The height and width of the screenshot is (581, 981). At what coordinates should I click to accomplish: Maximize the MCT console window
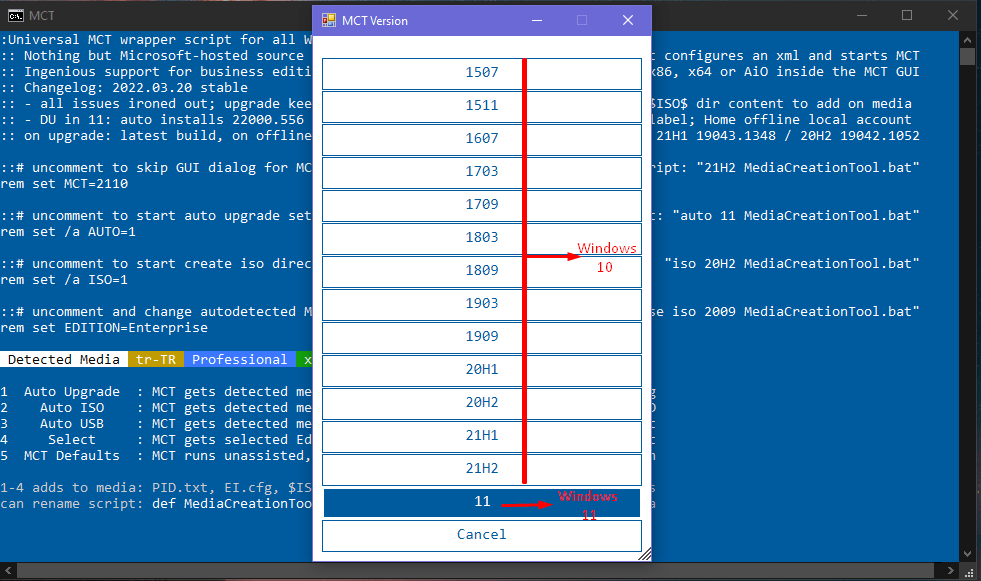(x=907, y=15)
